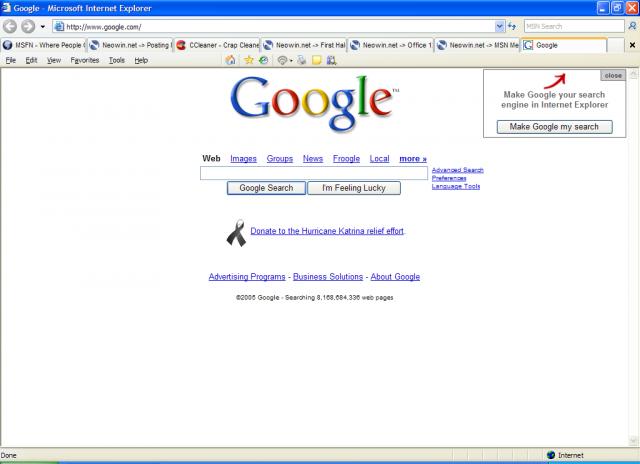Screen dimensions: 640x464
Task: Dismiss the promo with the close button
Action: (x=613, y=75)
